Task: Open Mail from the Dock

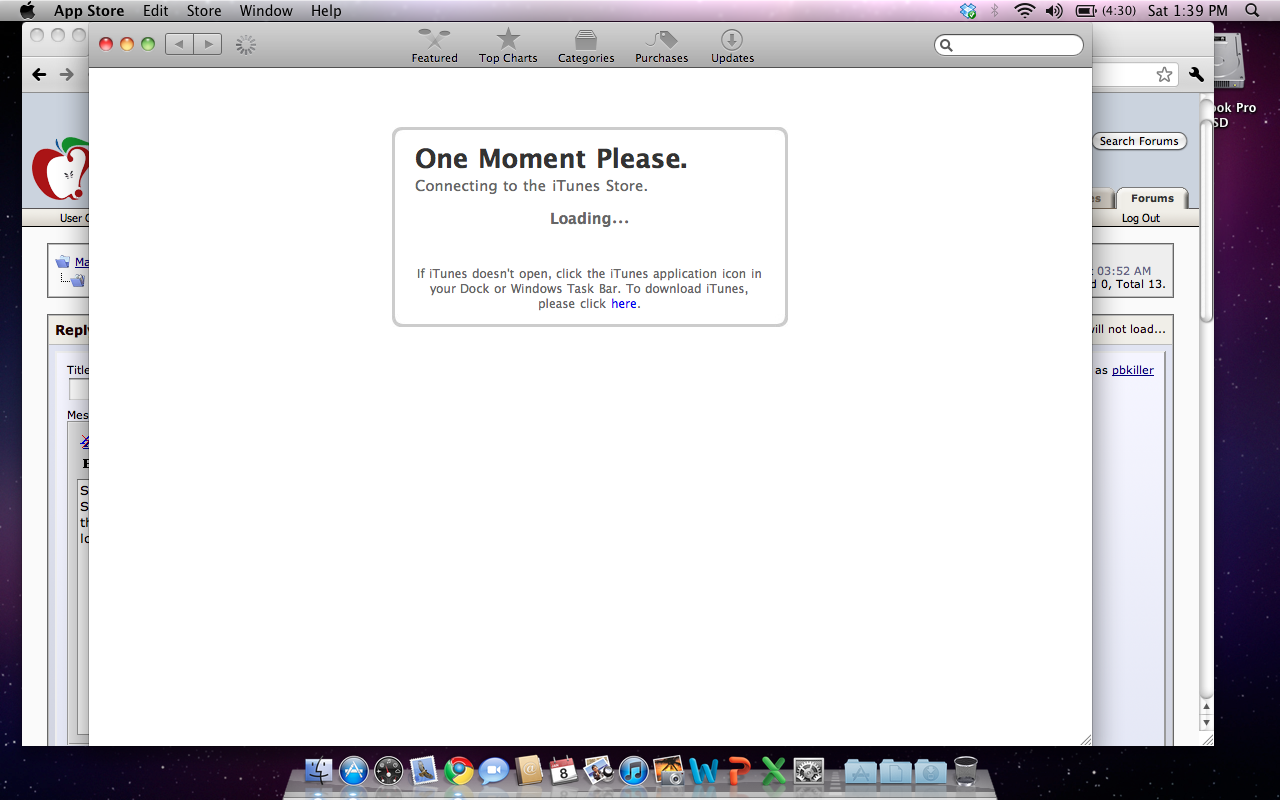Action: [x=424, y=771]
